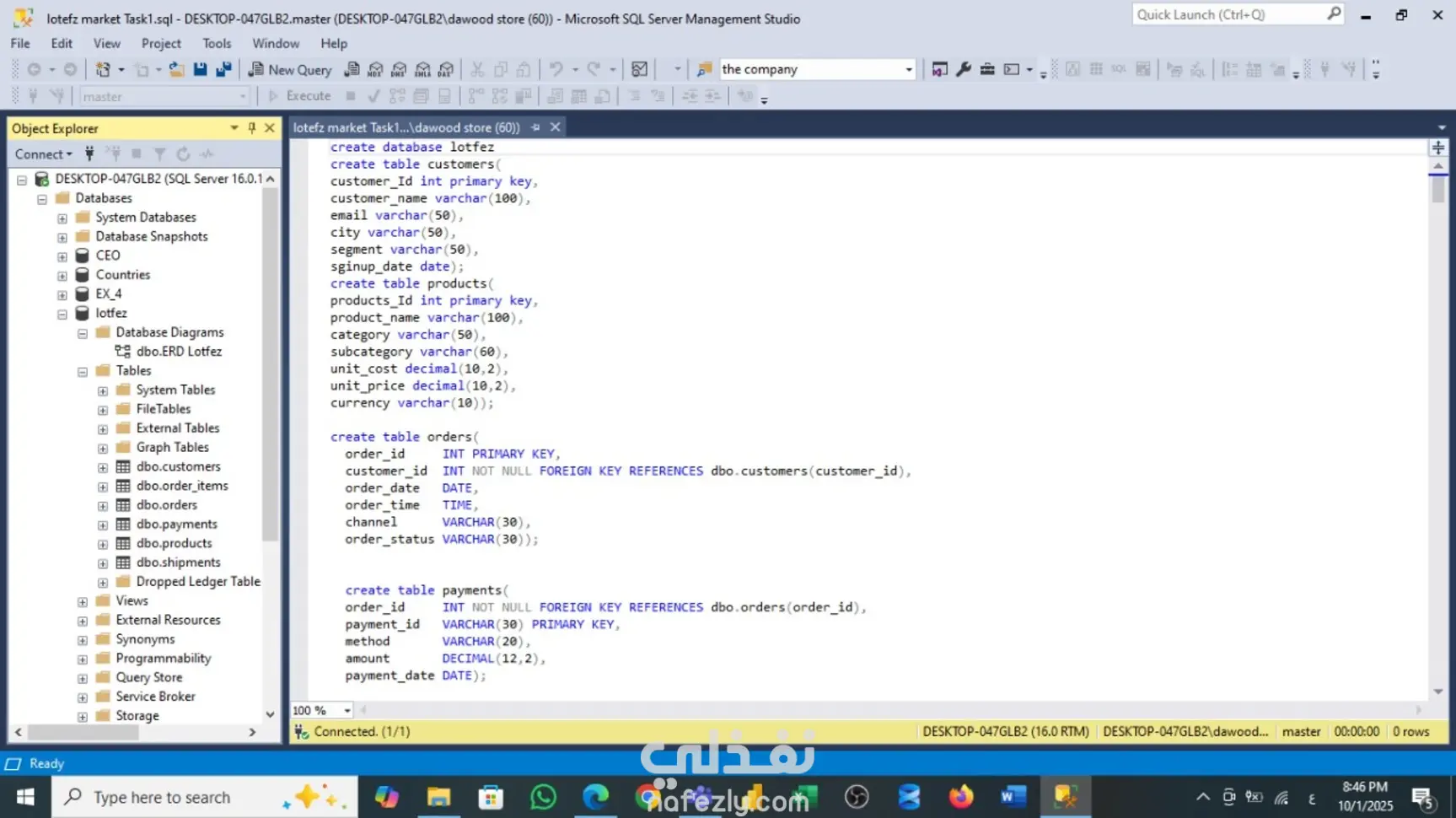This screenshot has height=818, width=1456.
Task: Open Firefox from the taskbar
Action: pyautogui.click(x=960, y=797)
